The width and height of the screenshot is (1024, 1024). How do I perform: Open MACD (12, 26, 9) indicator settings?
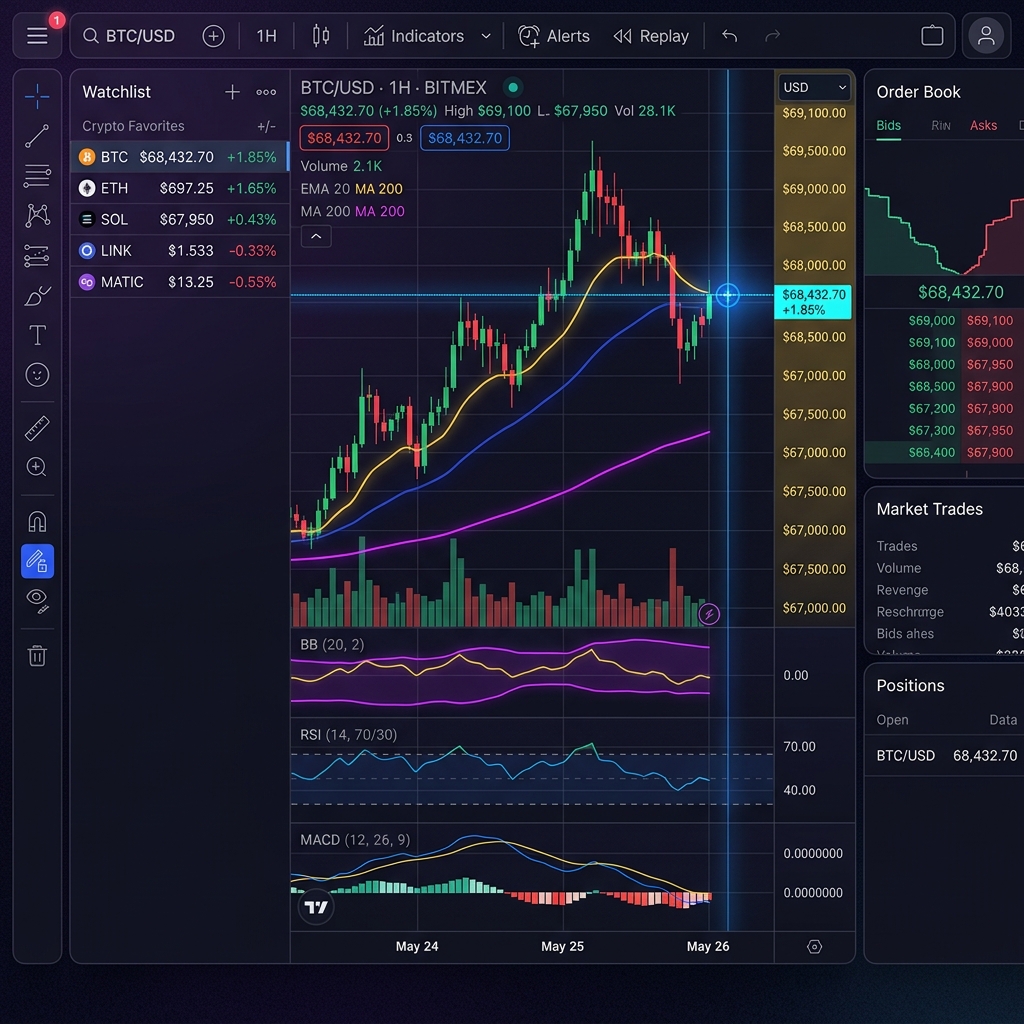pyautogui.click(x=355, y=840)
